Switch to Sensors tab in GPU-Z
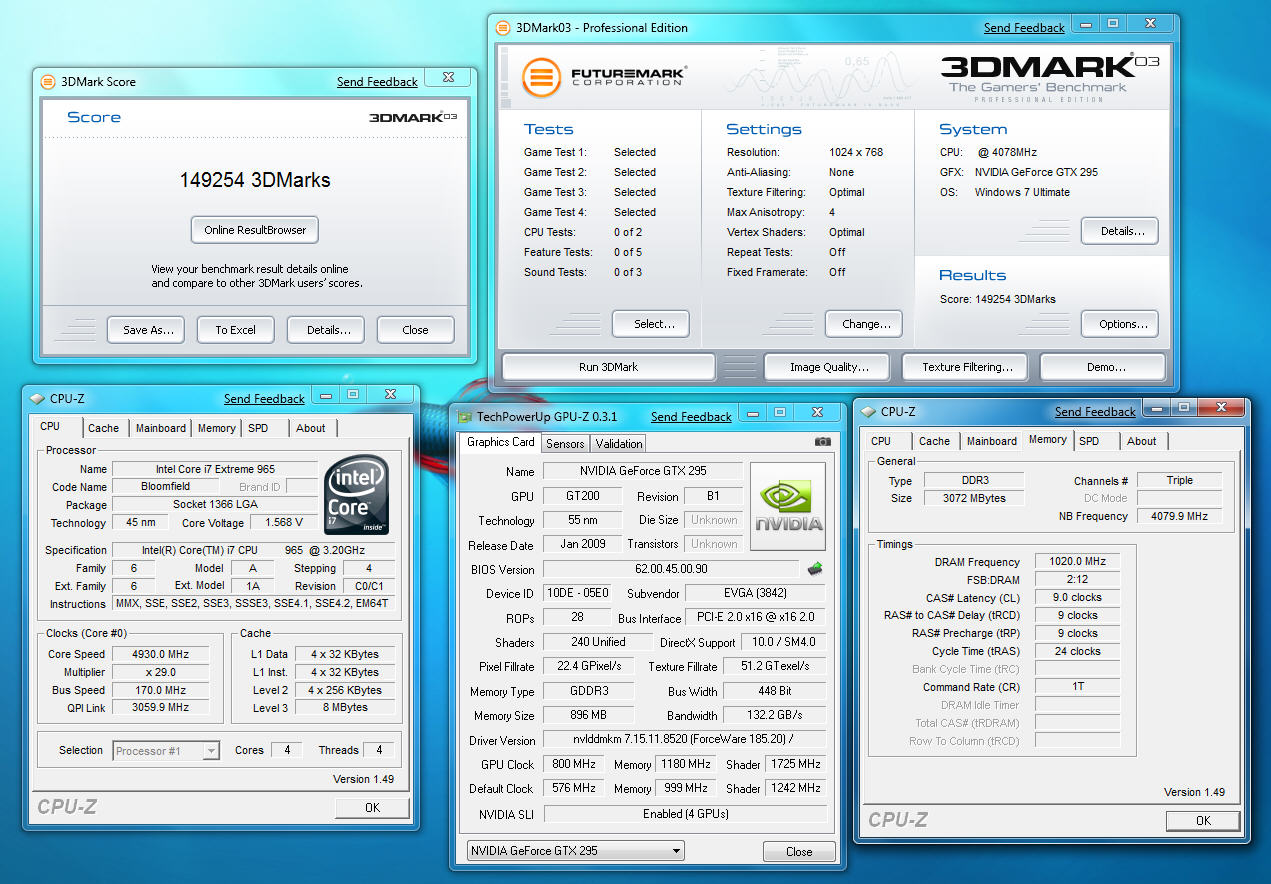Screen dimensions: 1271x884 pyautogui.click(x=565, y=444)
